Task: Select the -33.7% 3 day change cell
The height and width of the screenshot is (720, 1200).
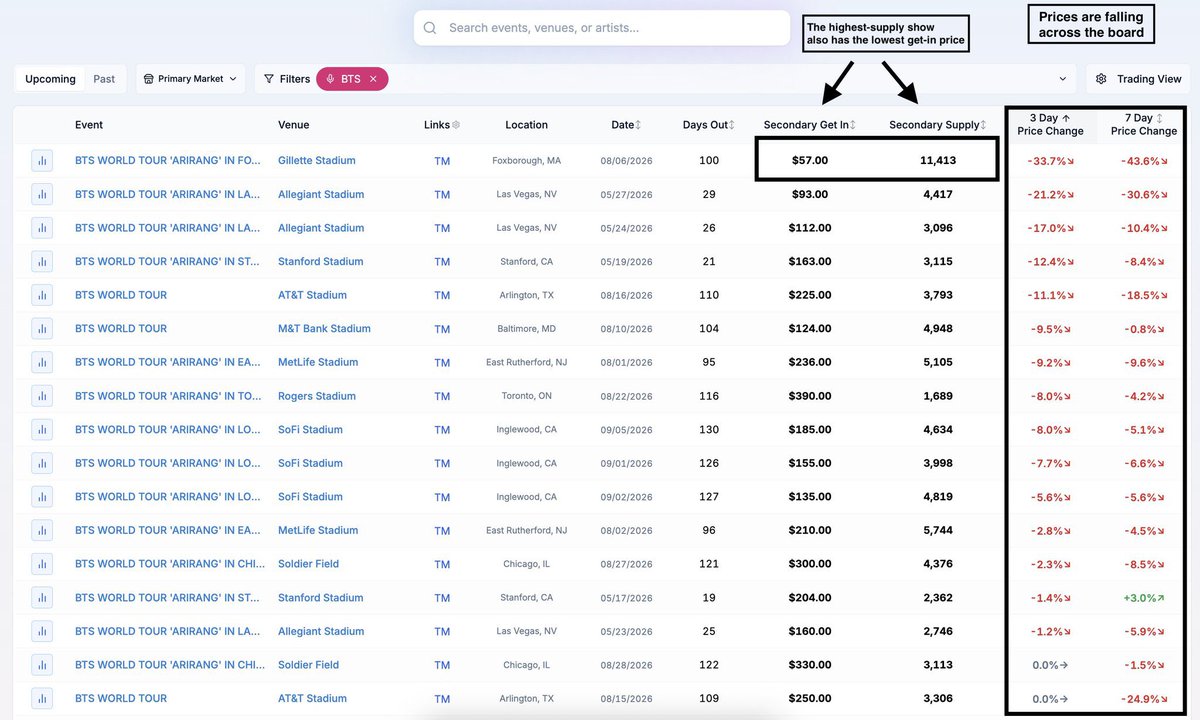Action: click(x=1050, y=161)
